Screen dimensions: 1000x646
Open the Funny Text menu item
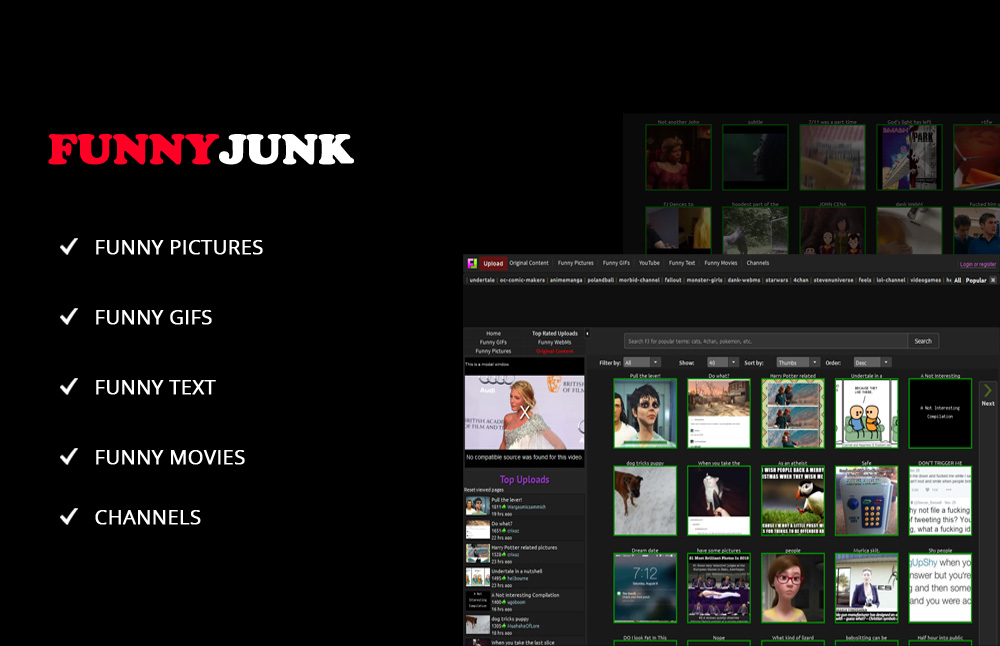tap(682, 263)
